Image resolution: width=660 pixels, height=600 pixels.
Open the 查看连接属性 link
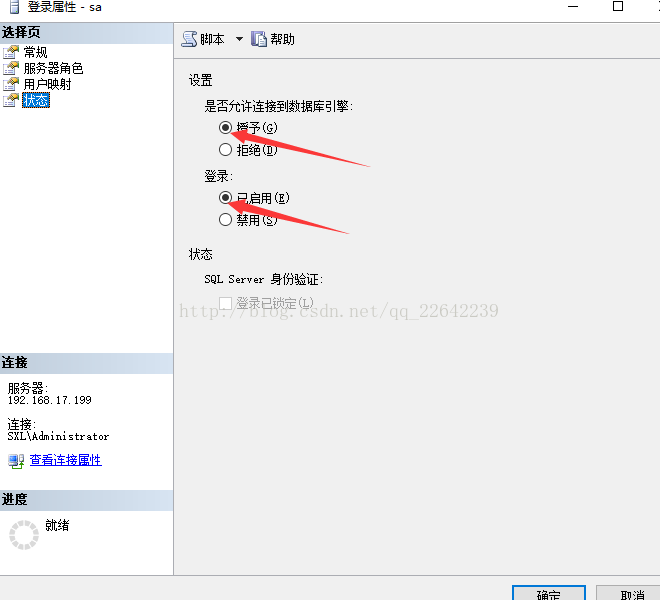tap(66, 460)
